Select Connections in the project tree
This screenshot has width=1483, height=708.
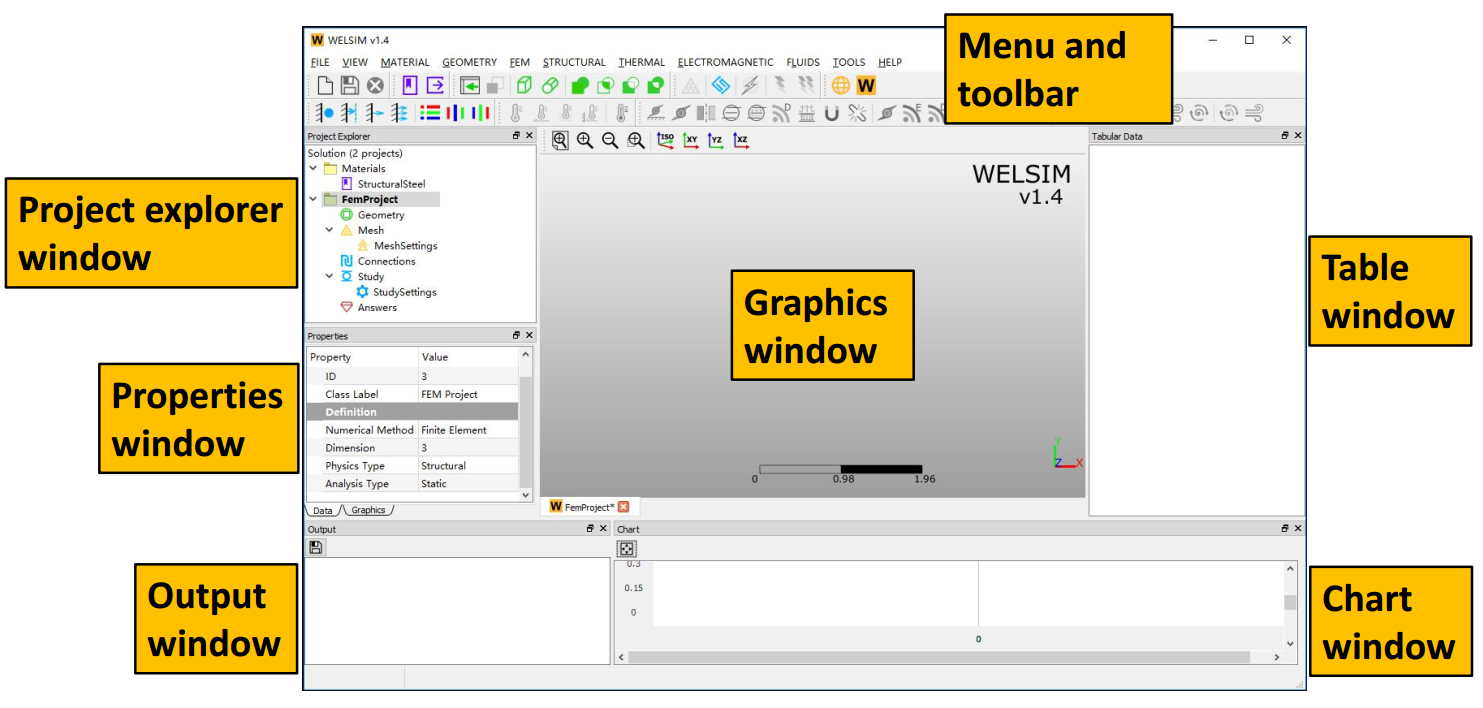(x=386, y=261)
